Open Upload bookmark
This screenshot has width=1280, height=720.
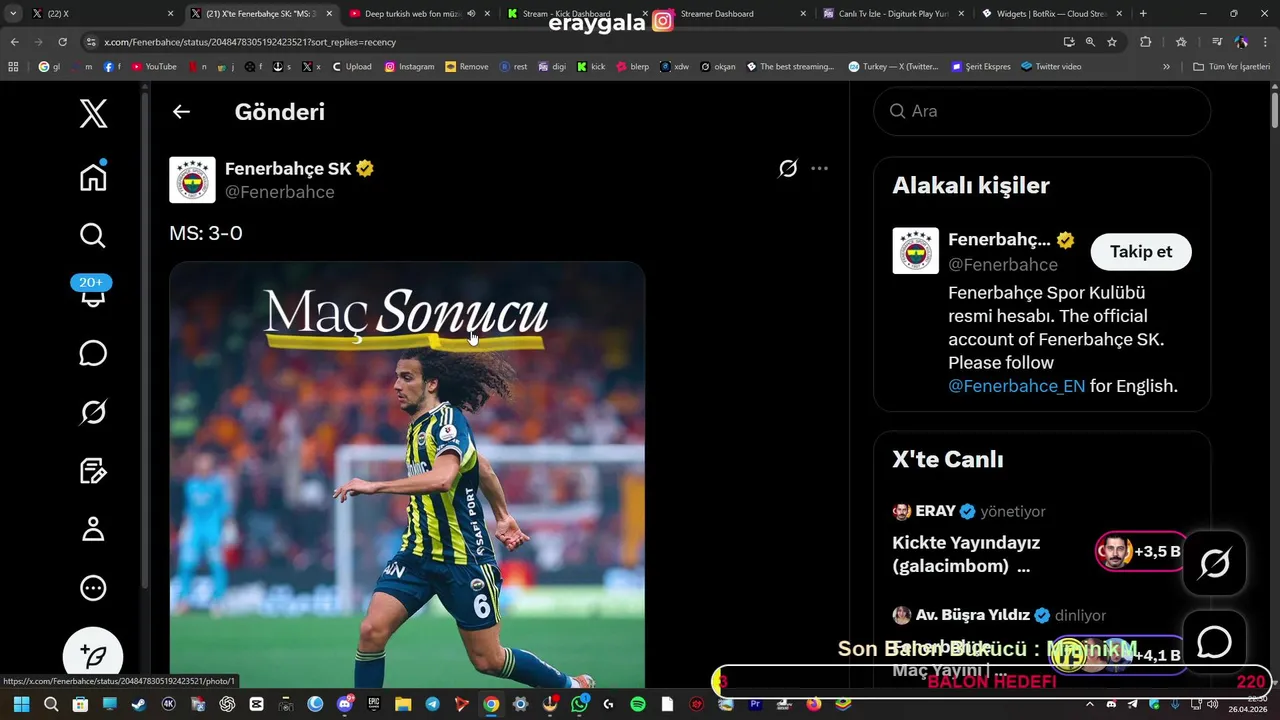point(351,67)
